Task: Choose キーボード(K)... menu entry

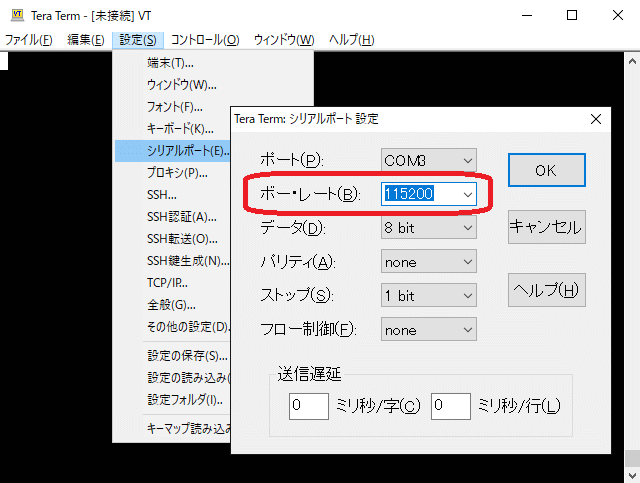Action: pos(180,129)
